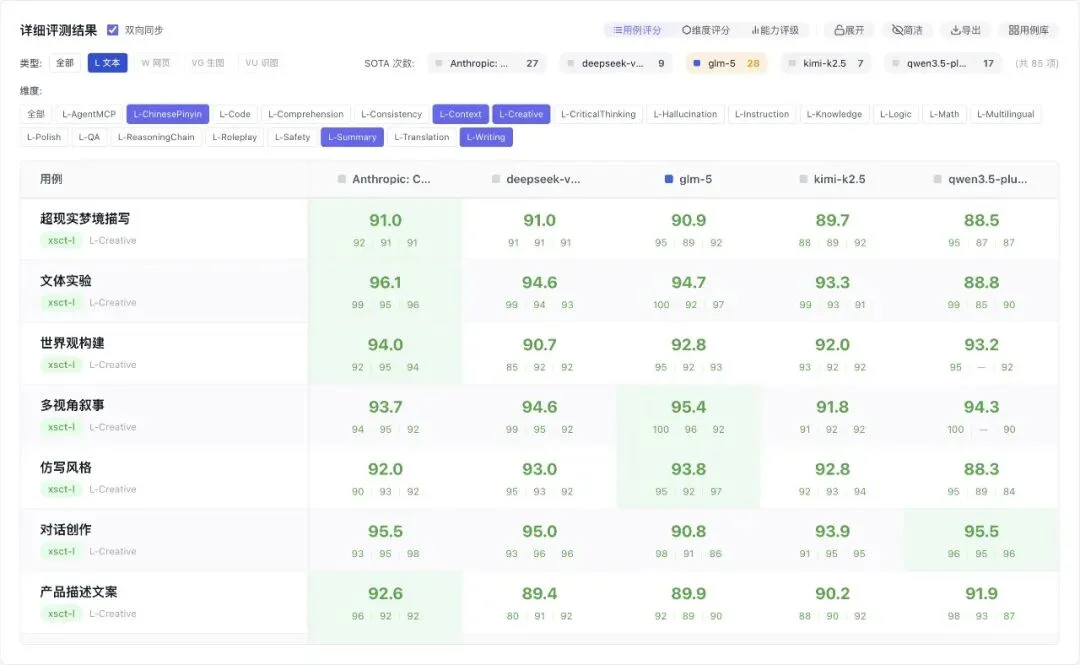Select the 全部 type filter
The width and height of the screenshot is (1080, 665).
65,63
